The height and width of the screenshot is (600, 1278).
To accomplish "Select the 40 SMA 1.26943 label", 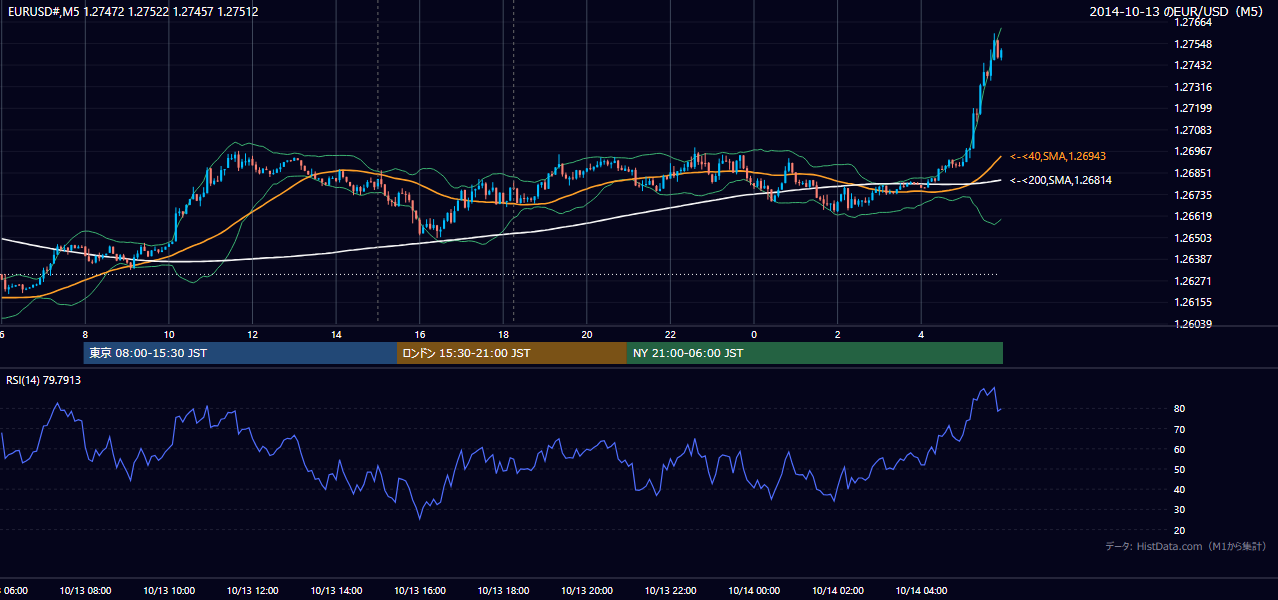I will tap(1057, 157).
